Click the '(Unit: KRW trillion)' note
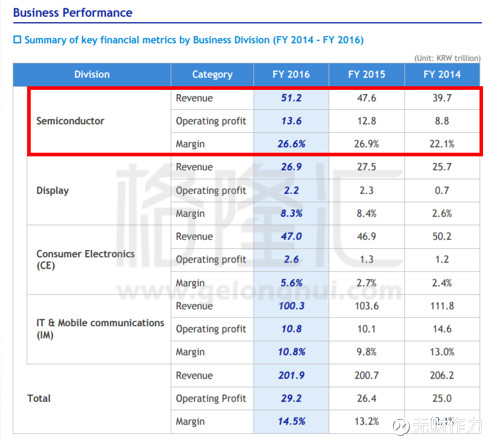This screenshot has height=439, width=491. [x=447, y=58]
